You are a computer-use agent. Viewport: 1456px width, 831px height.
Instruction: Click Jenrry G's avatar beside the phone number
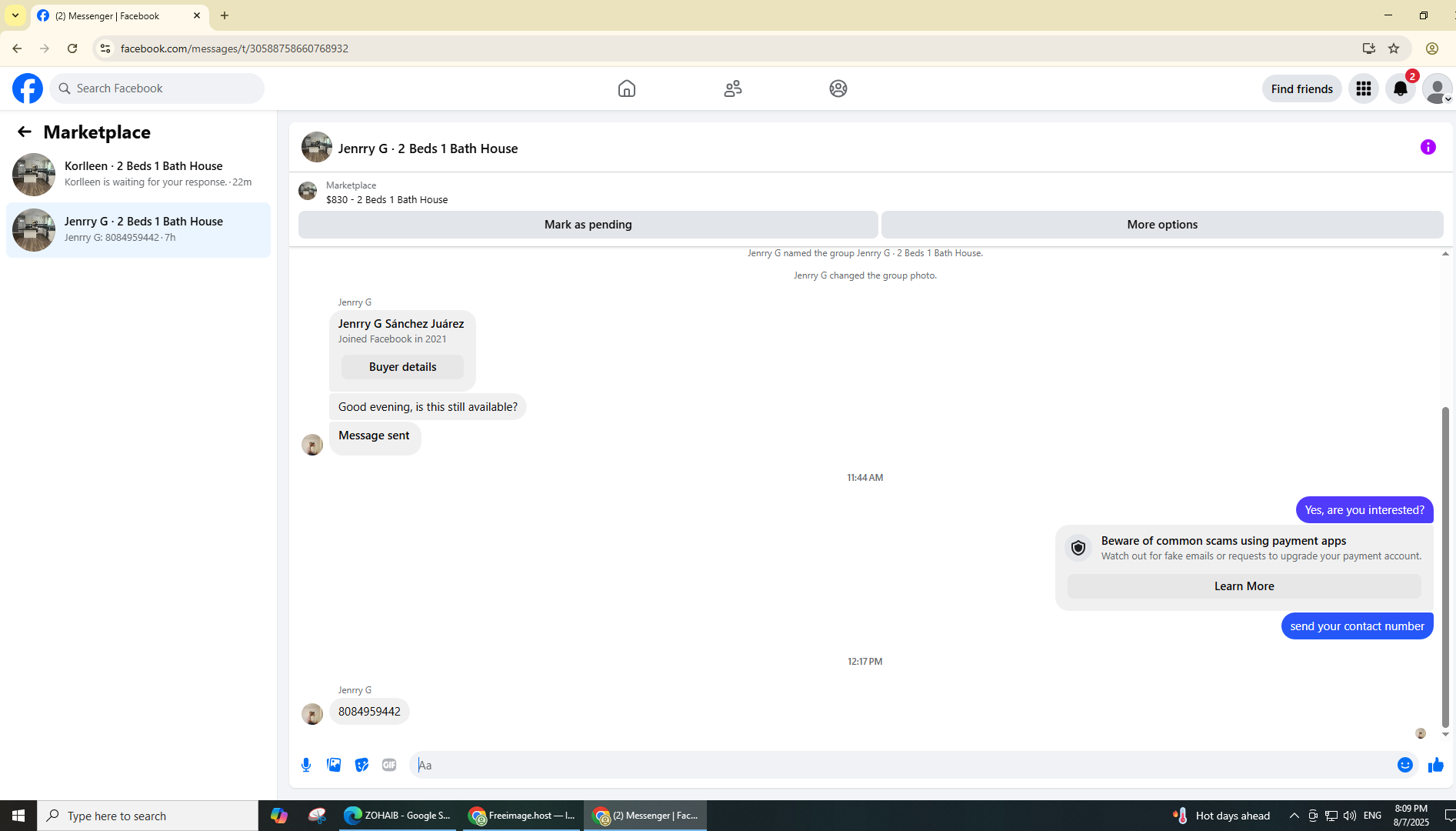click(x=312, y=714)
